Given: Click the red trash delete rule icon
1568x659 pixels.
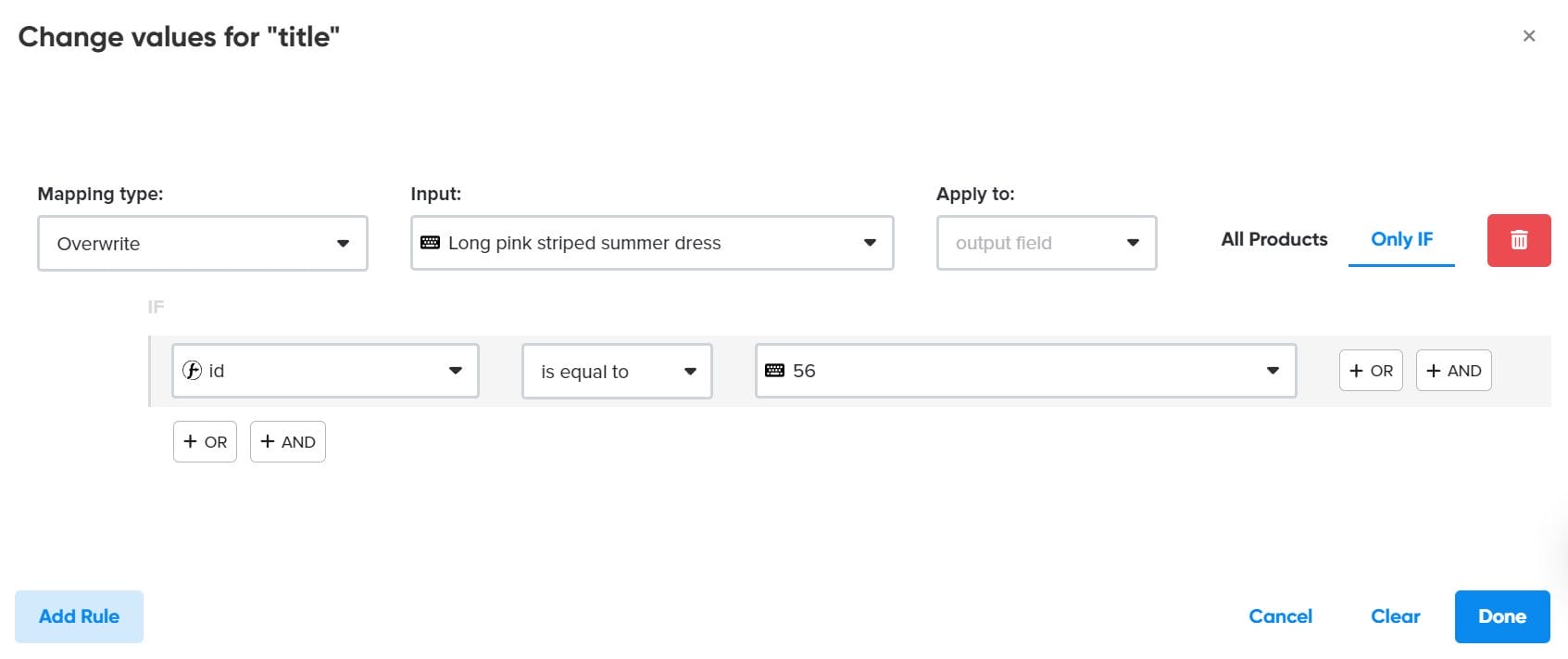Looking at the screenshot, I should [1518, 241].
